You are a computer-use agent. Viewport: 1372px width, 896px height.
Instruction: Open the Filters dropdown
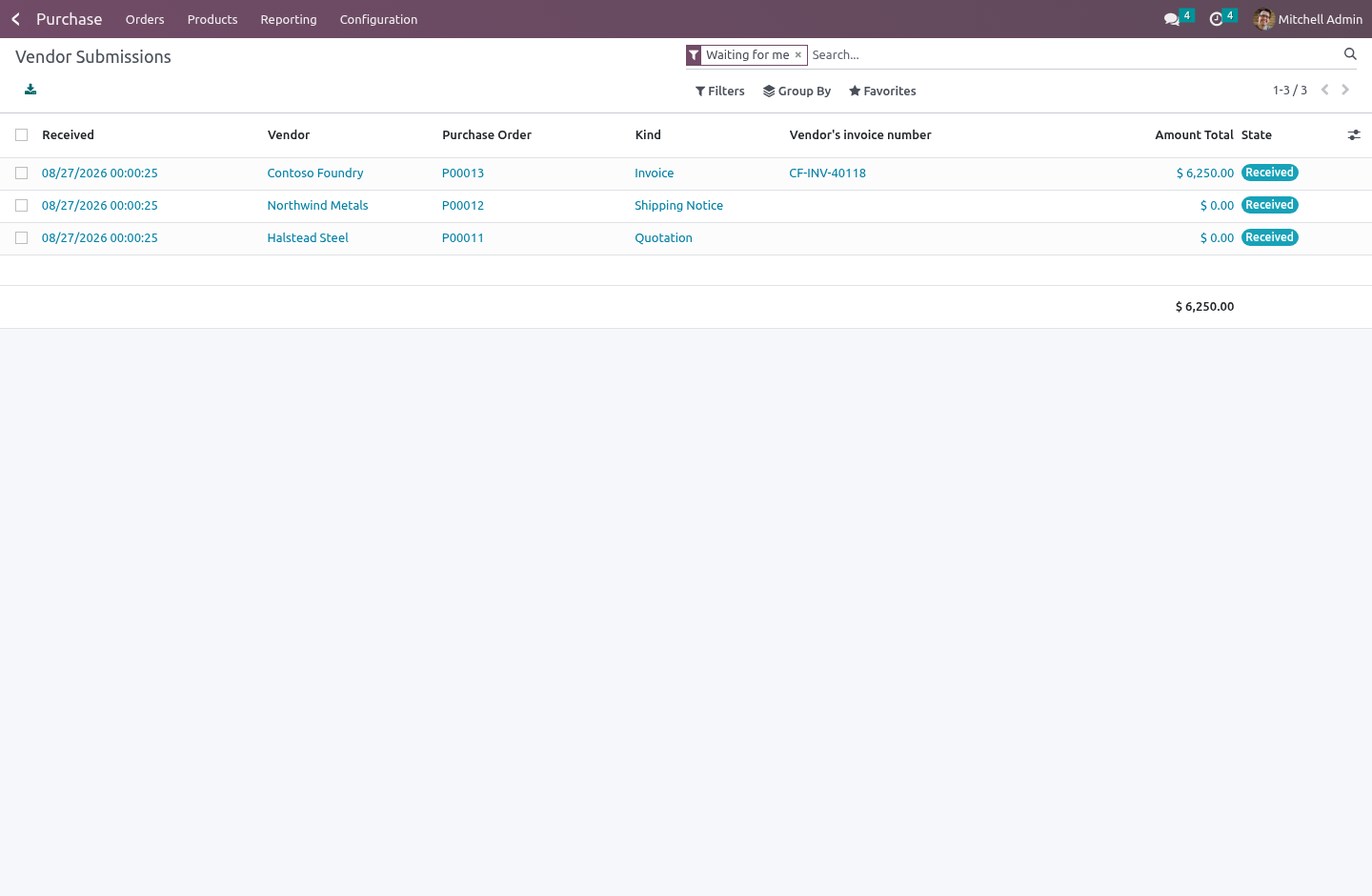tap(720, 92)
